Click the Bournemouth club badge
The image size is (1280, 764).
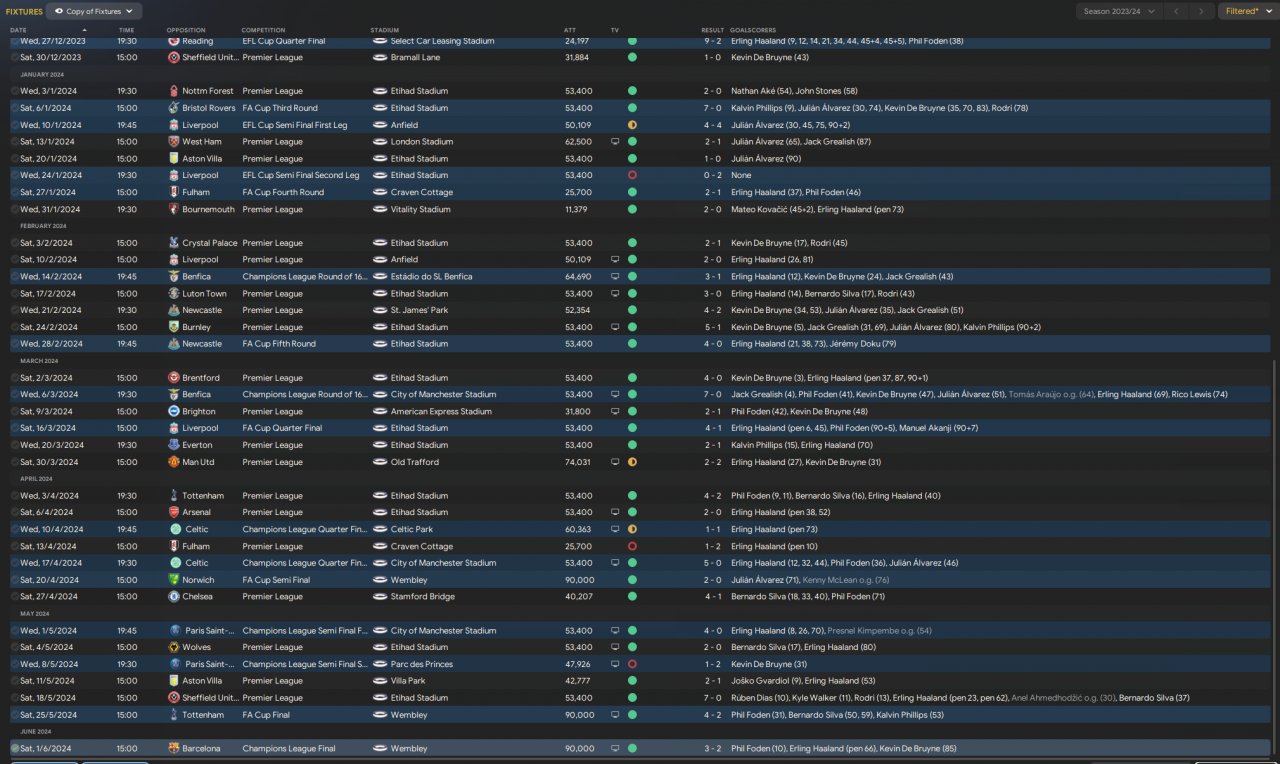point(174,209)
